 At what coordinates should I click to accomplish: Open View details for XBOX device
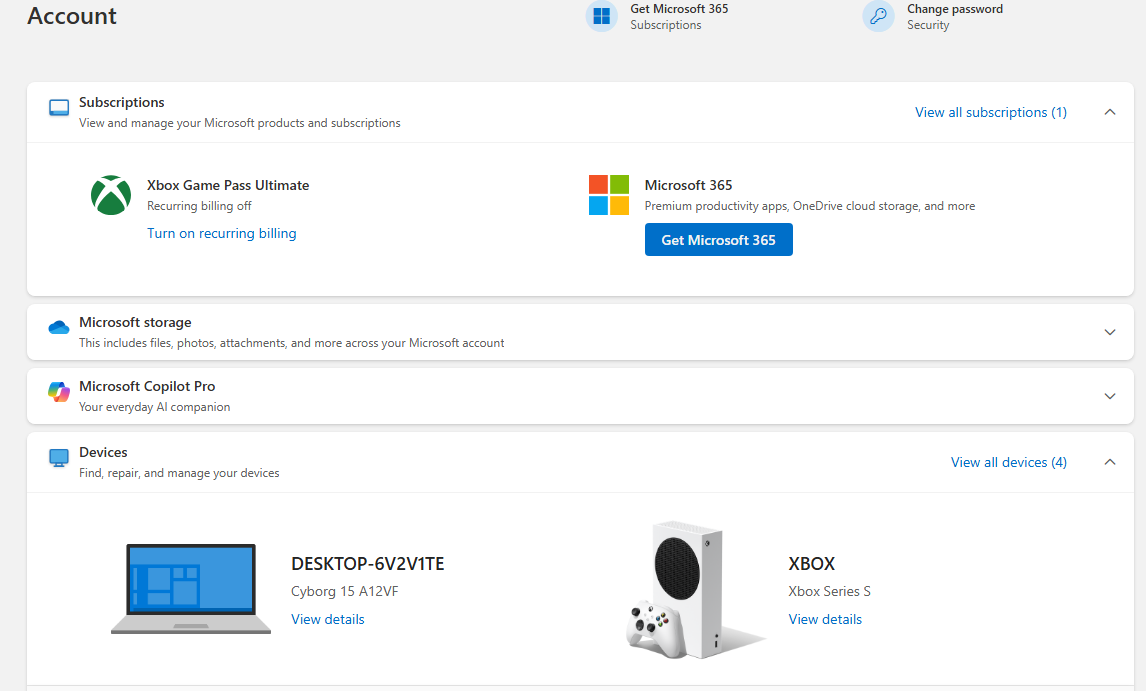pyautogui.click(x=825, y=619)
